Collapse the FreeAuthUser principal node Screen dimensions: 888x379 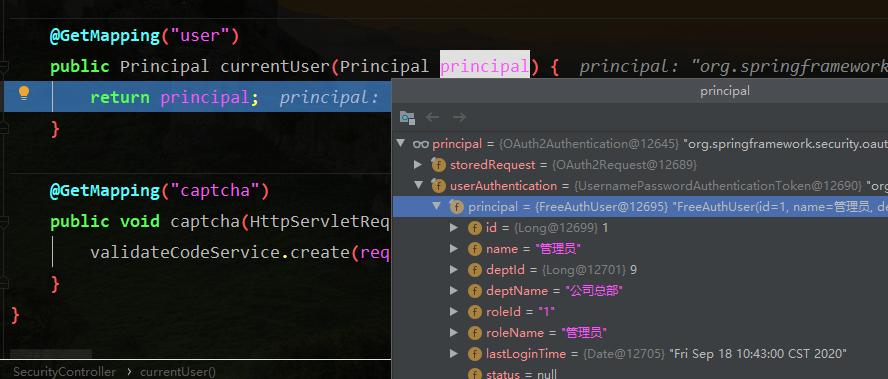(437, 206)
